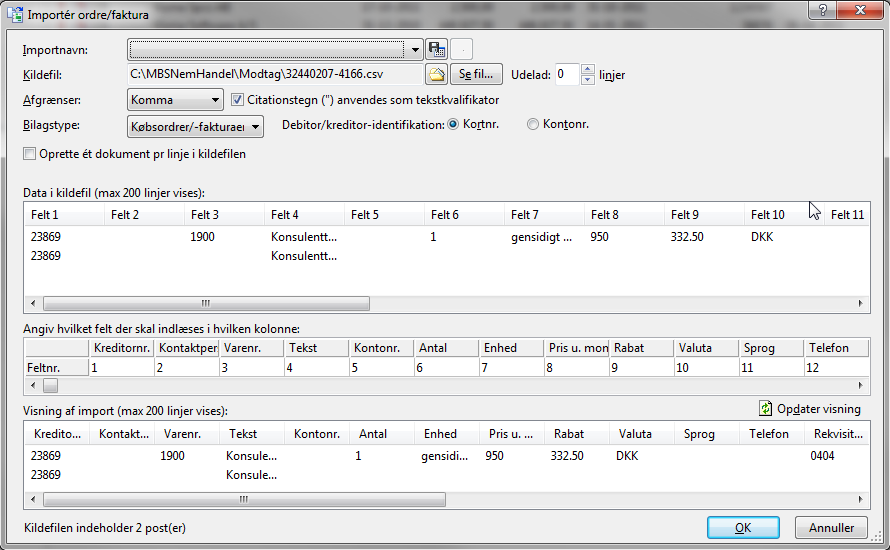Click the Felt 1 column header
This screenshot has width=890, height=550.
pos(64,215)
